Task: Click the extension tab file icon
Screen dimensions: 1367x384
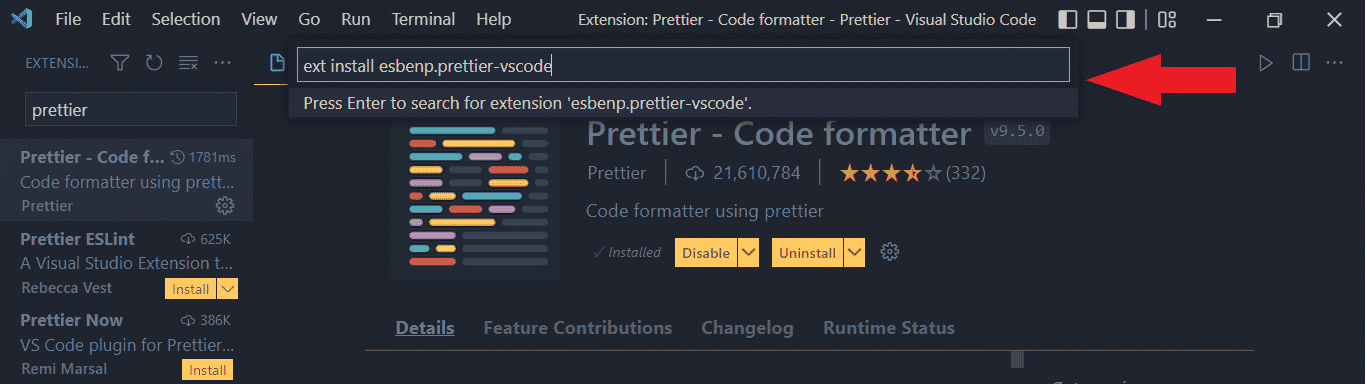Action: coord(278,63)
